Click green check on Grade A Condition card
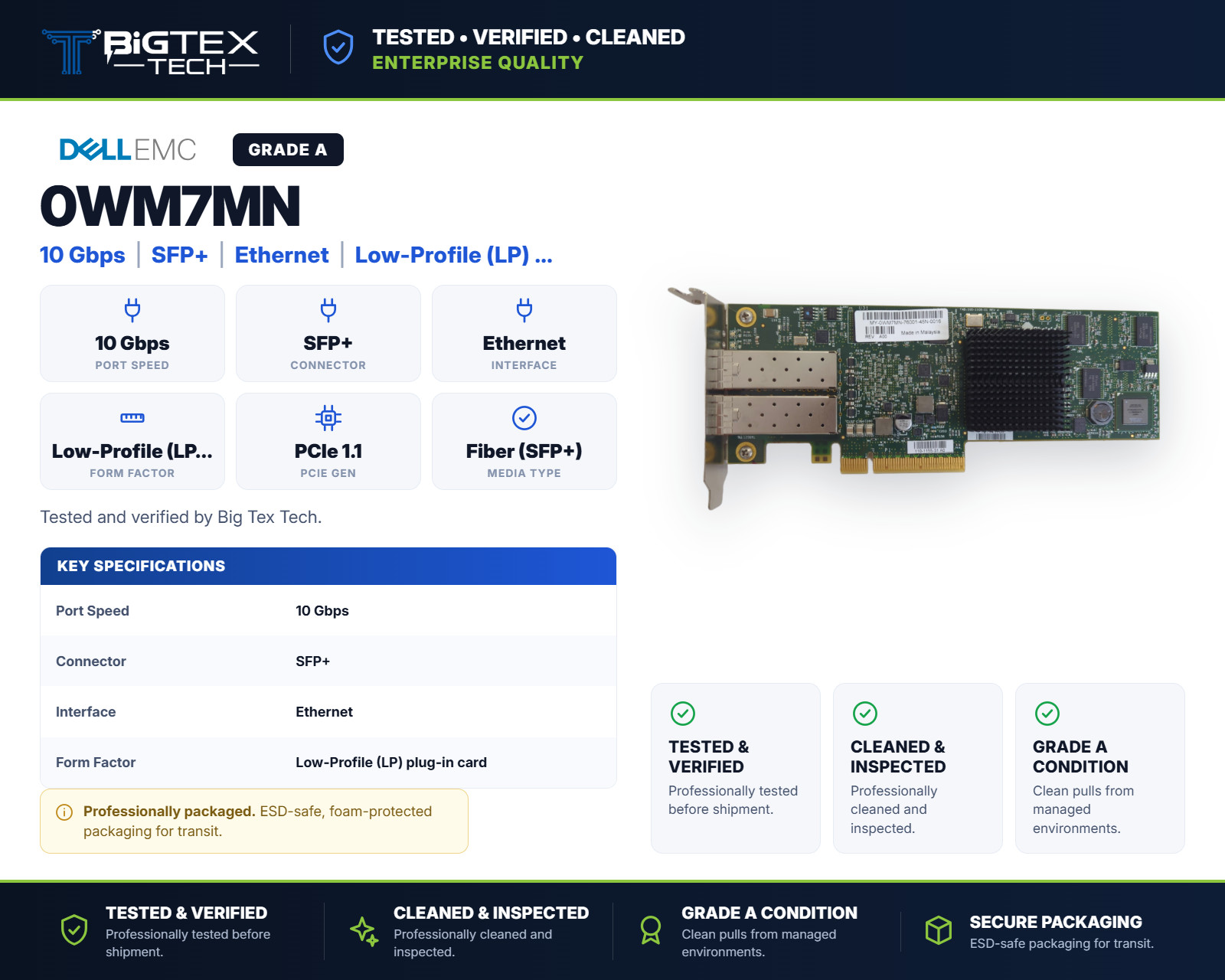The image size is (1225, 980). [x=1047, y=714]
